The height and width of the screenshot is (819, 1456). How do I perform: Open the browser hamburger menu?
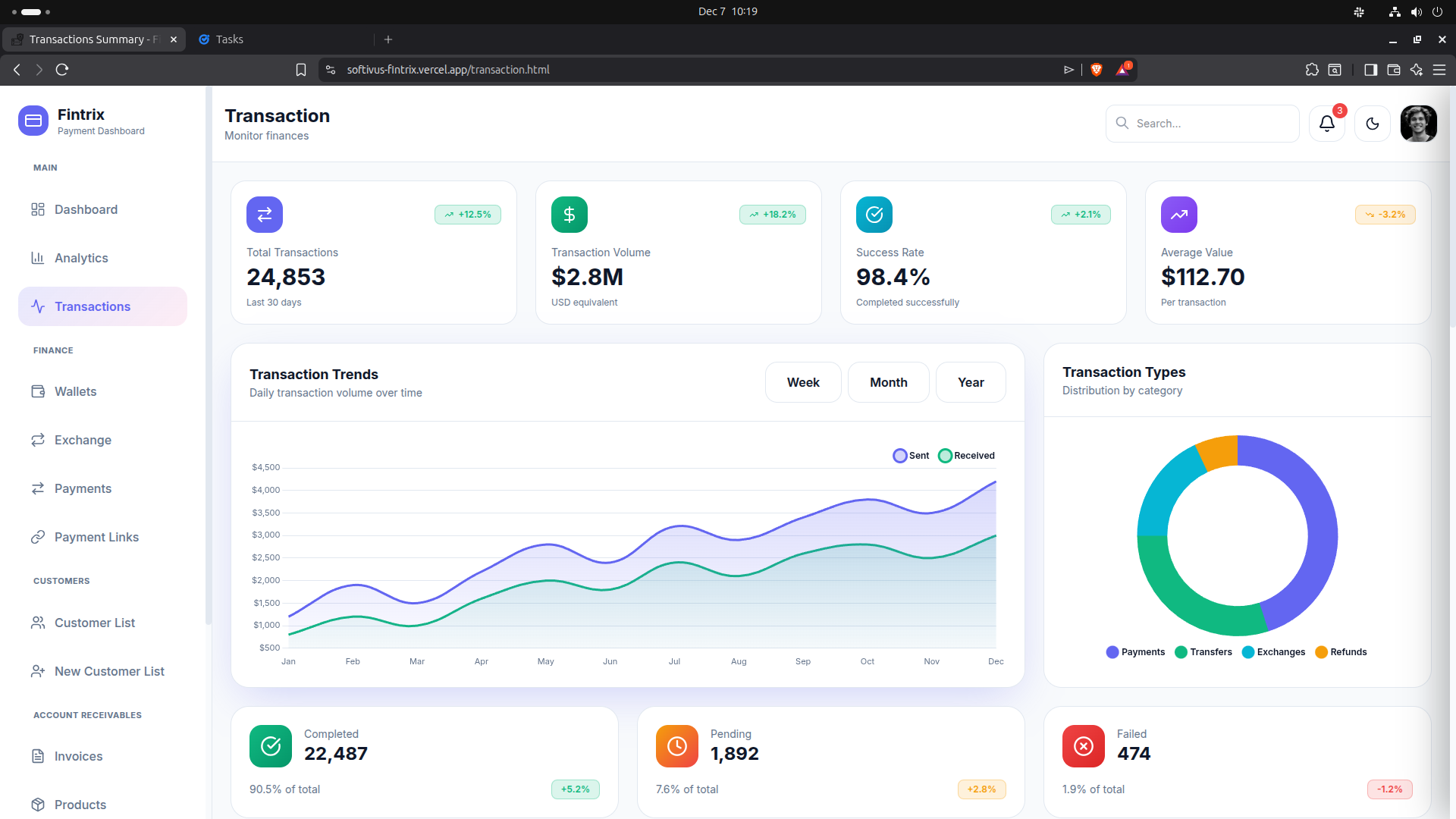coord(1439,70)
